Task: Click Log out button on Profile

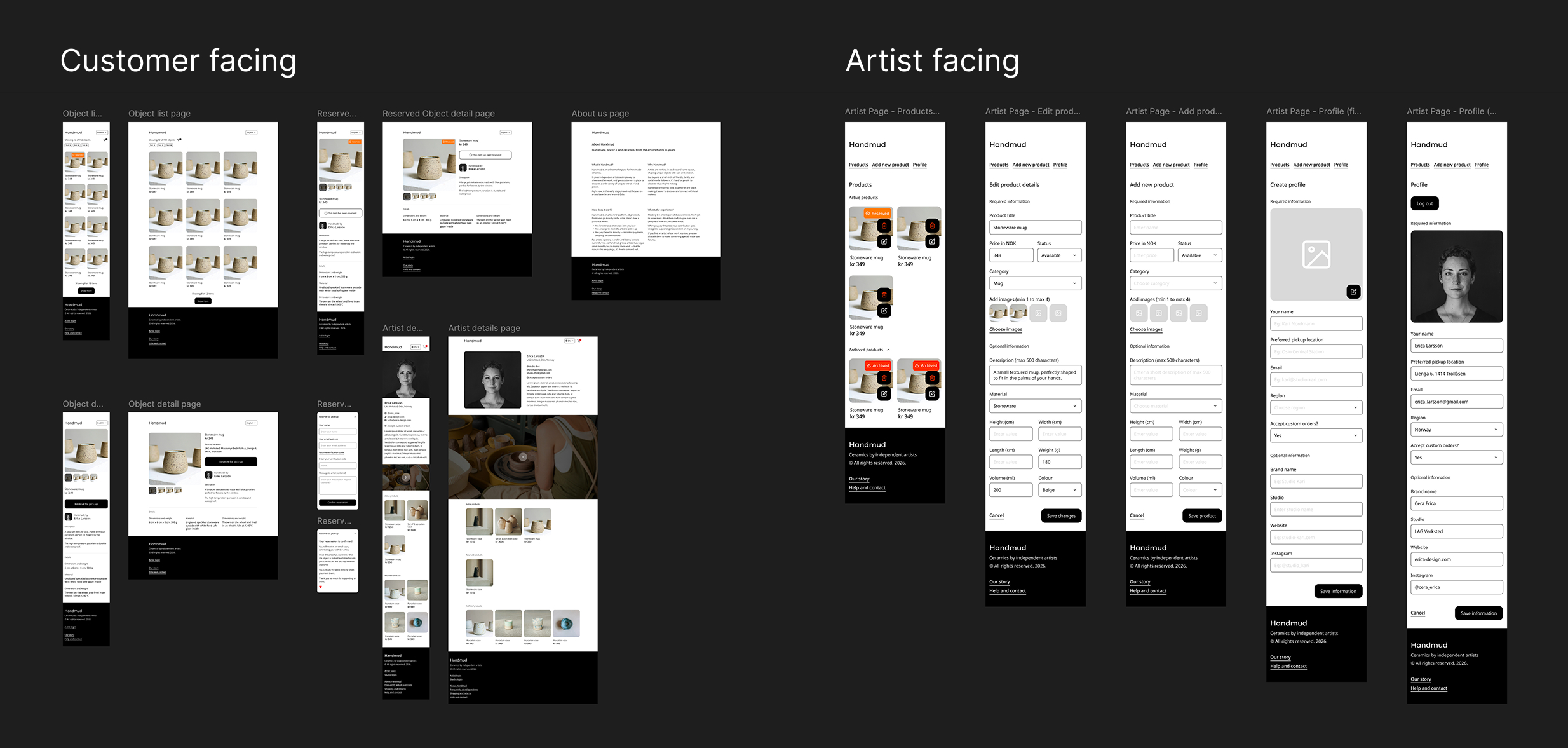Action: [1424, 203]
